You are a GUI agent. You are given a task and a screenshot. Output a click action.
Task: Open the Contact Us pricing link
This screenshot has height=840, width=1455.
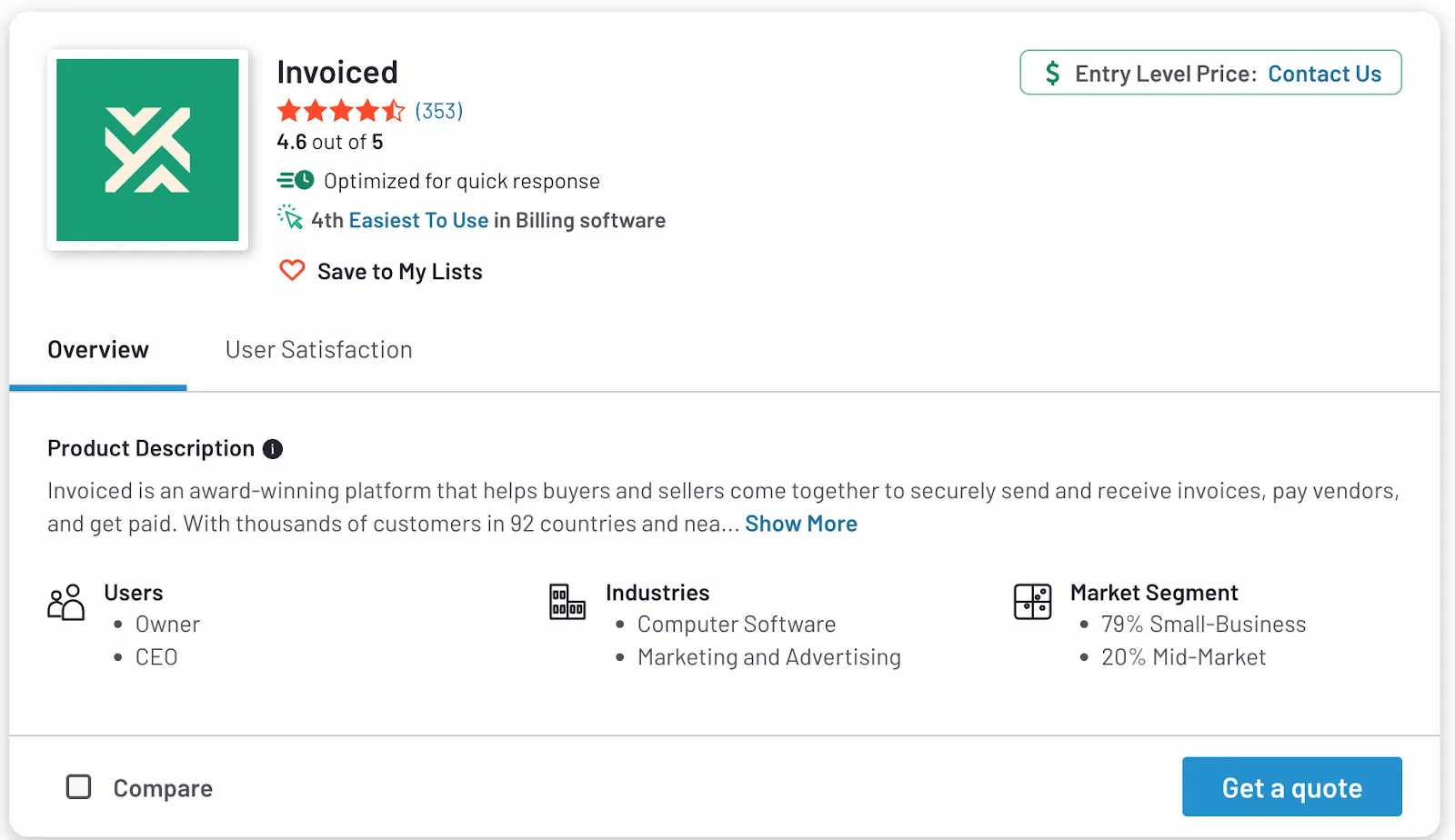pyautogui.click(x=1325, y=73)
